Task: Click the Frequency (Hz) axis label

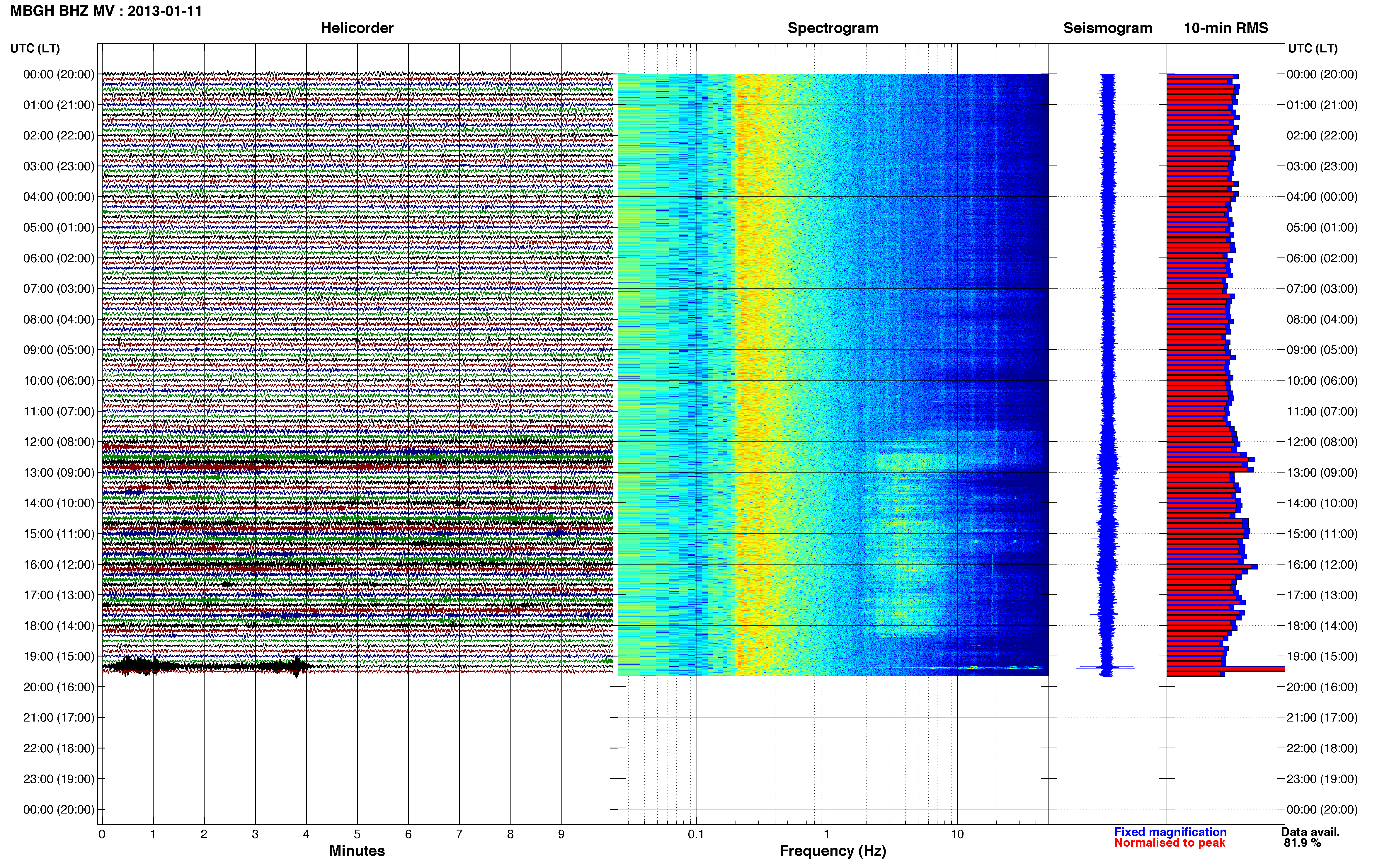Action: [x=833, y=851]
